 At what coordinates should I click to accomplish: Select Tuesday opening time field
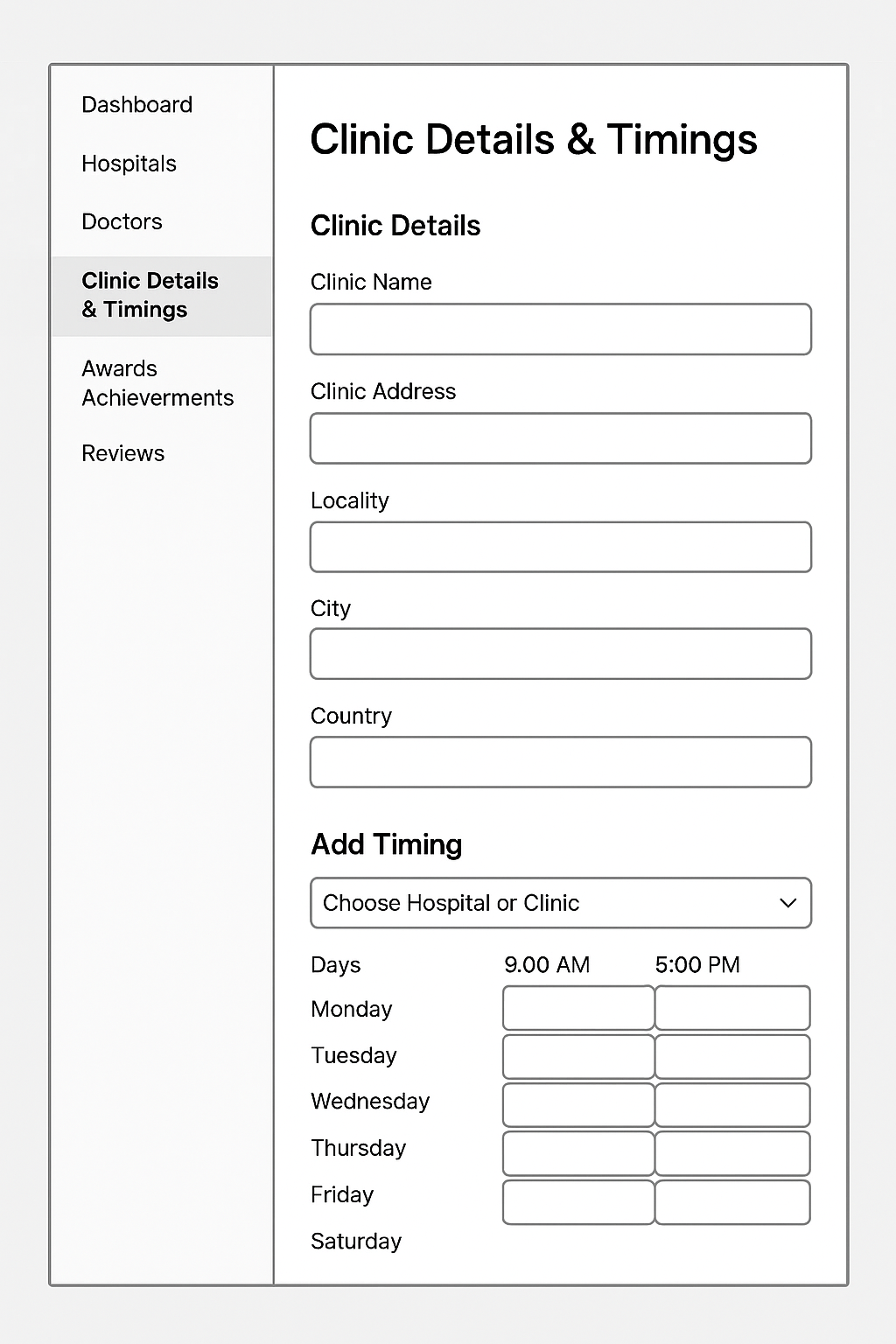(578, 1057)
